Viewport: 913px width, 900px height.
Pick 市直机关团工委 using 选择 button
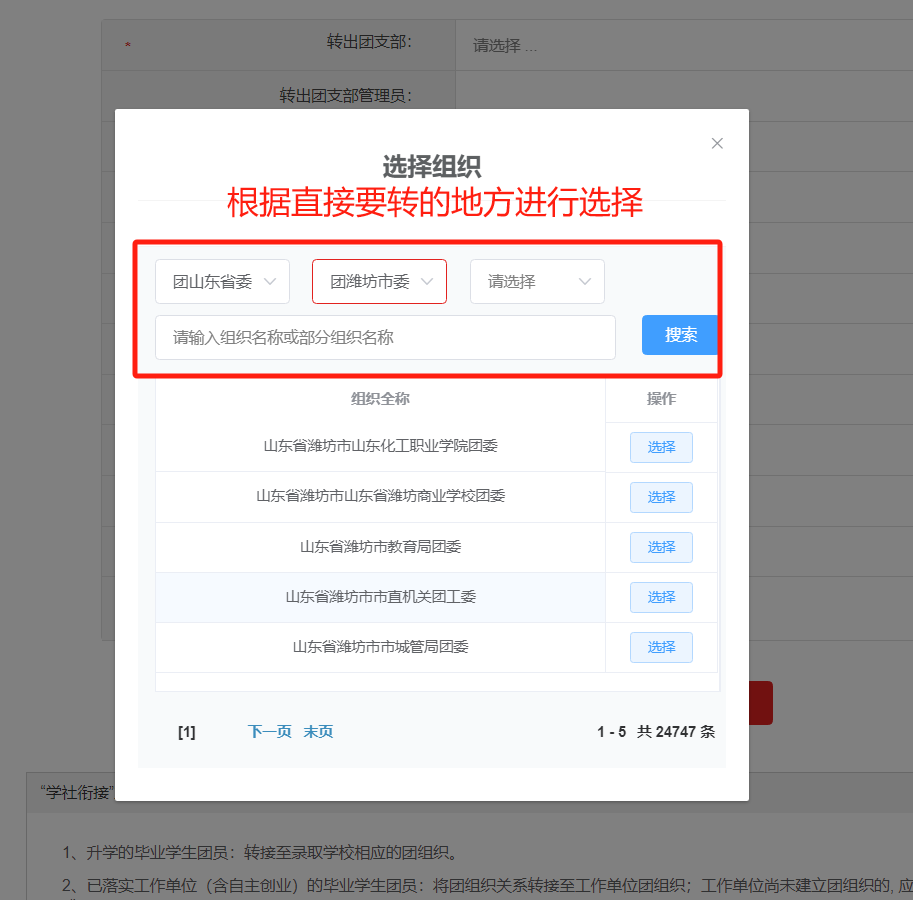661,598
